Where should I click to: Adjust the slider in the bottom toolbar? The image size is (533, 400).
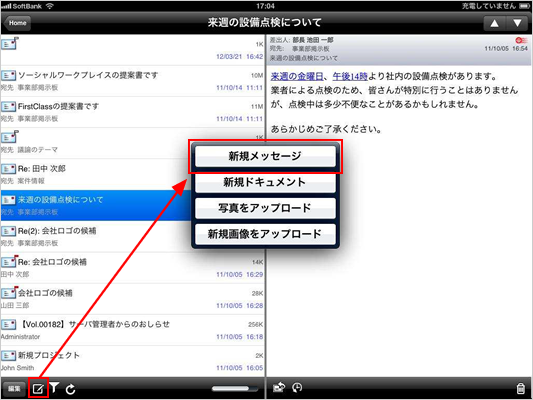(x=235, y=388)
